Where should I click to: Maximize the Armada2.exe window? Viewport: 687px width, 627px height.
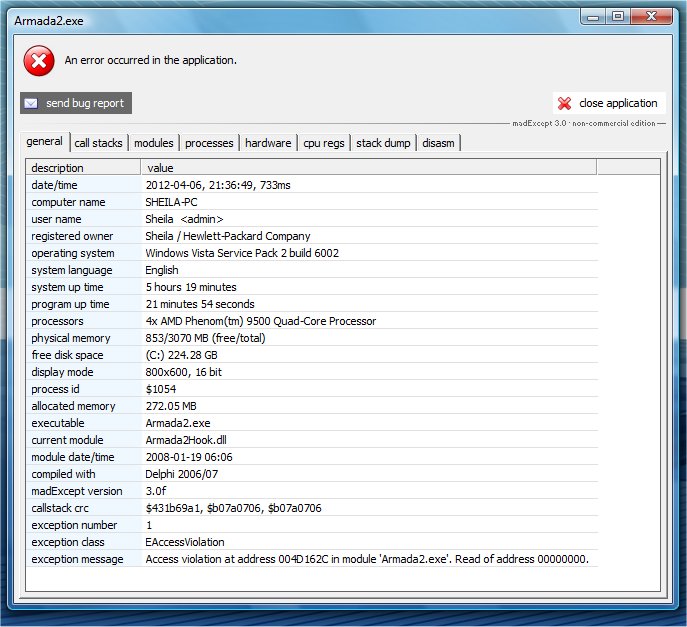[x=617, y=16]
